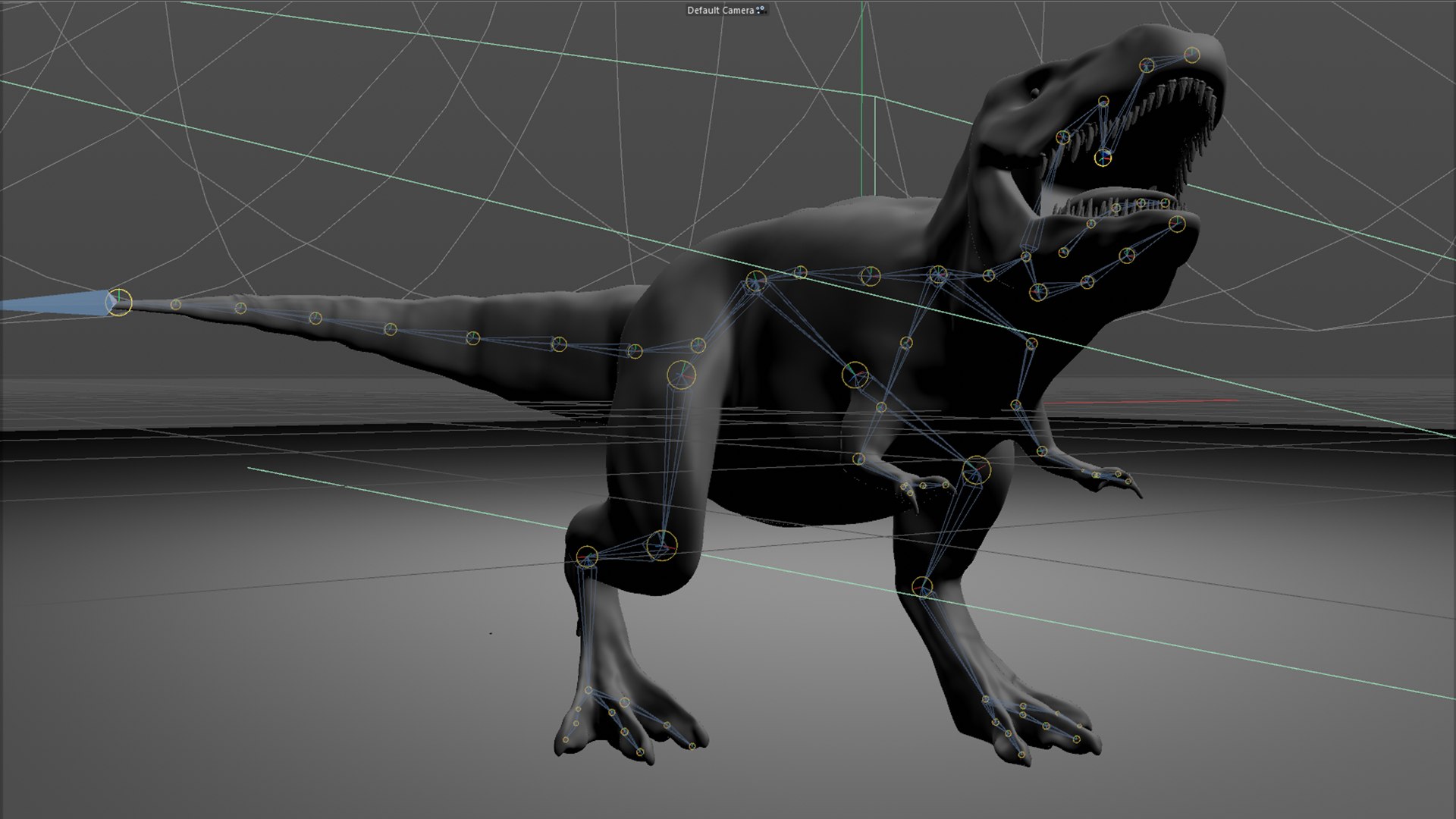The width and height of the screenshot is (1456, 819).
Task: Select the near leg knee joint circle
Action: pyautogui.click(x=661, y=545)
